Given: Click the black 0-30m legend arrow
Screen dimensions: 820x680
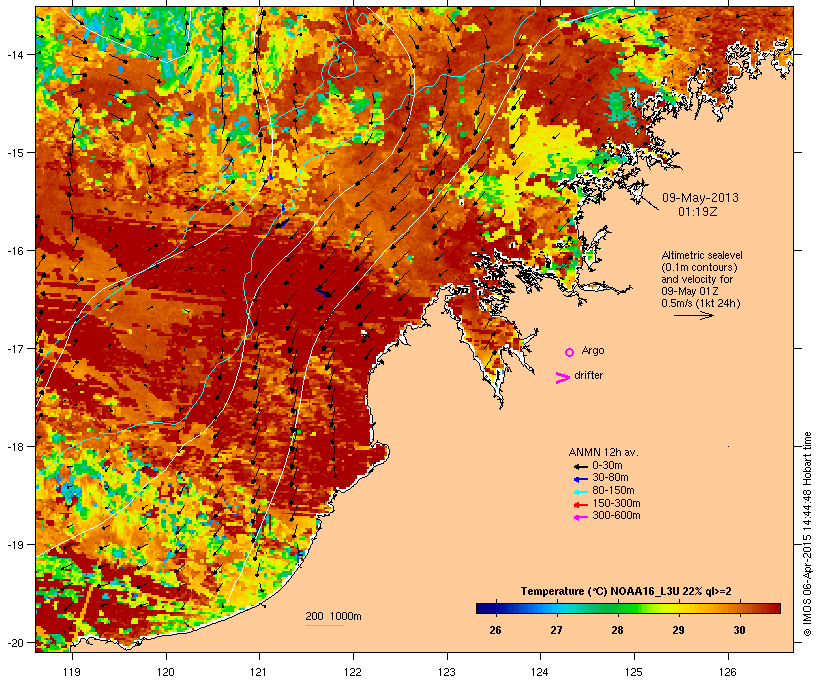Looking at the screenshot, I should [x=580, y=466].
